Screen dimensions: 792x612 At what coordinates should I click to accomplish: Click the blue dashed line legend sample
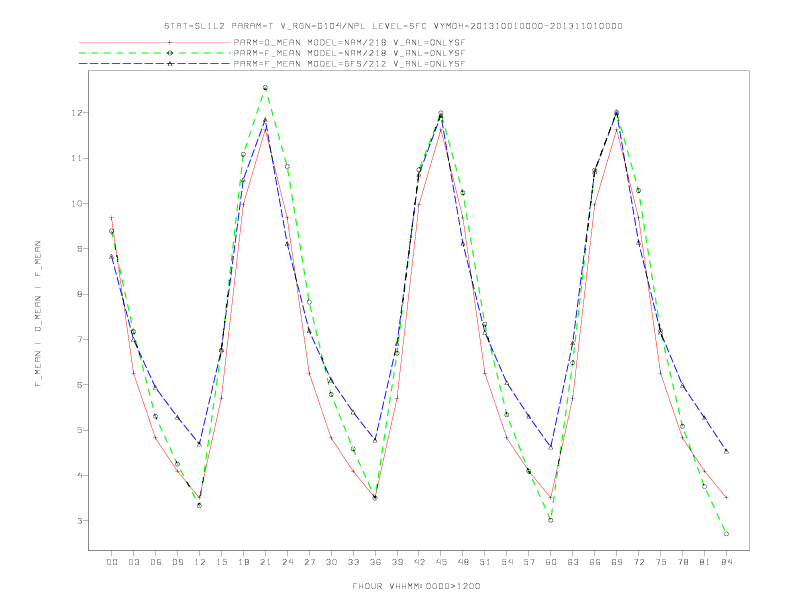coord(155,64)
